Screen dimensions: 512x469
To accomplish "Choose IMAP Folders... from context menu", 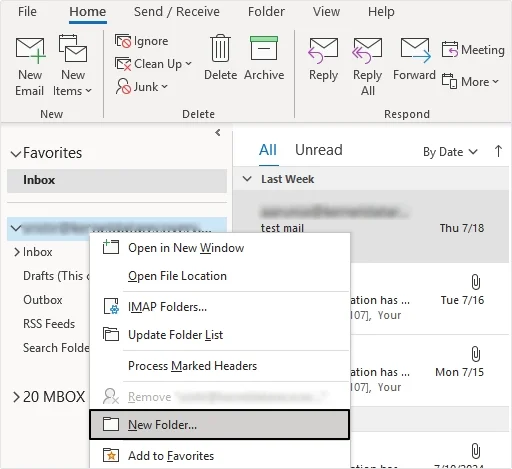I will click(220, 307).
